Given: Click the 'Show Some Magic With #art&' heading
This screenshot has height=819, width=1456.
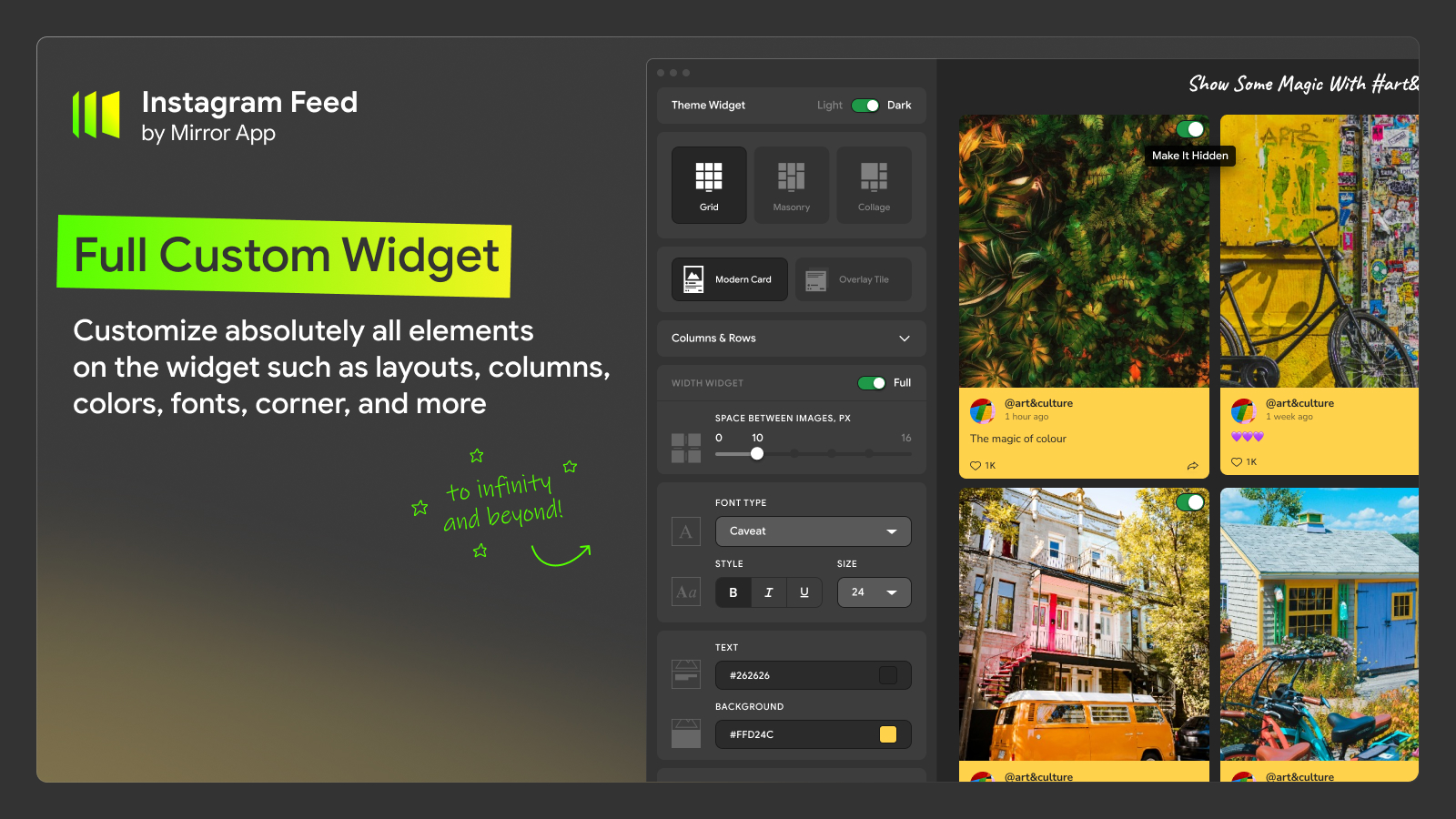Looking at the screenshot, I should point(1303,84).
